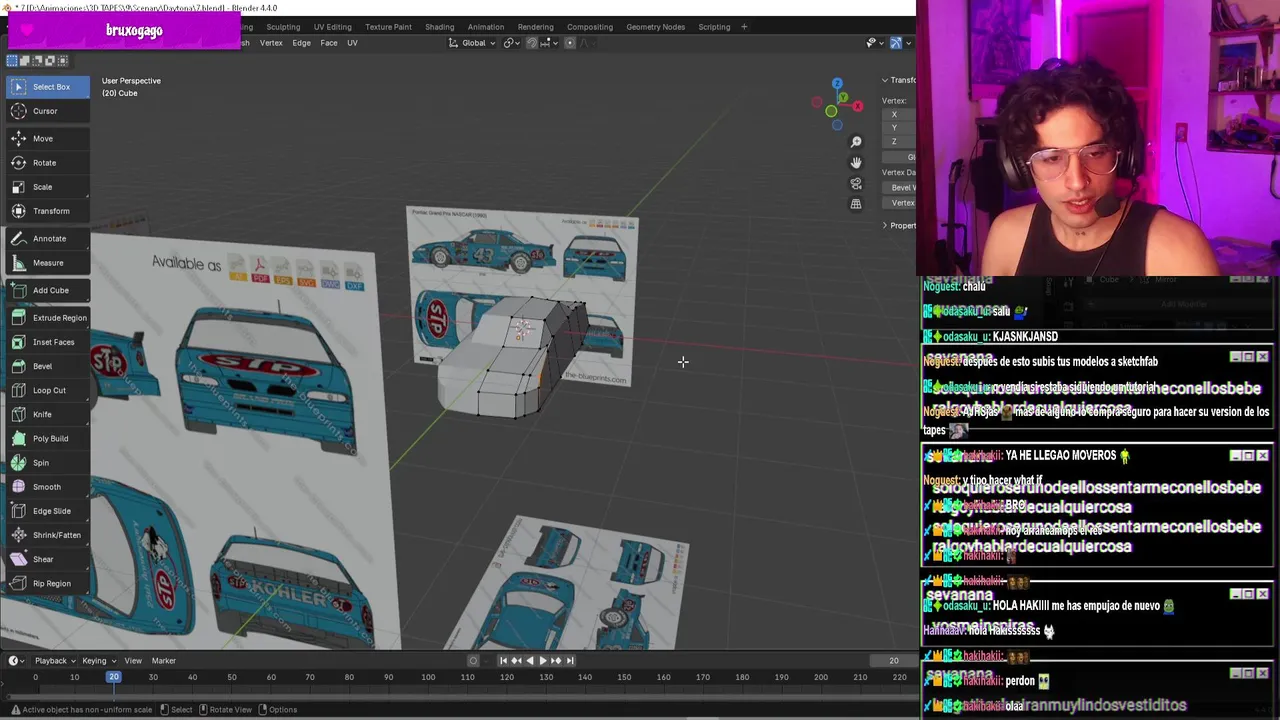Open the Face menu
1280x720 pixels.
click(328, 43)
